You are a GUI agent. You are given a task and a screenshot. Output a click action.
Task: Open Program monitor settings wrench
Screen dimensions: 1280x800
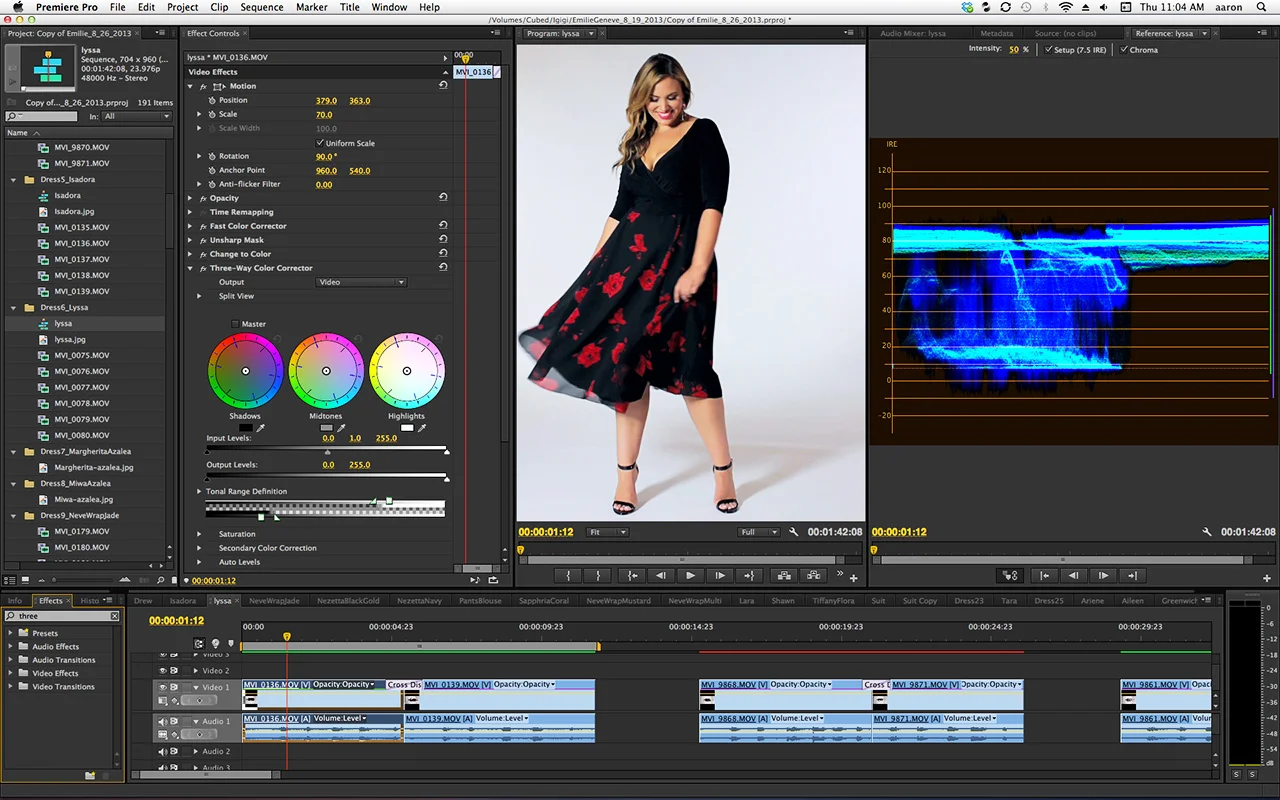[x=794, y=533]
